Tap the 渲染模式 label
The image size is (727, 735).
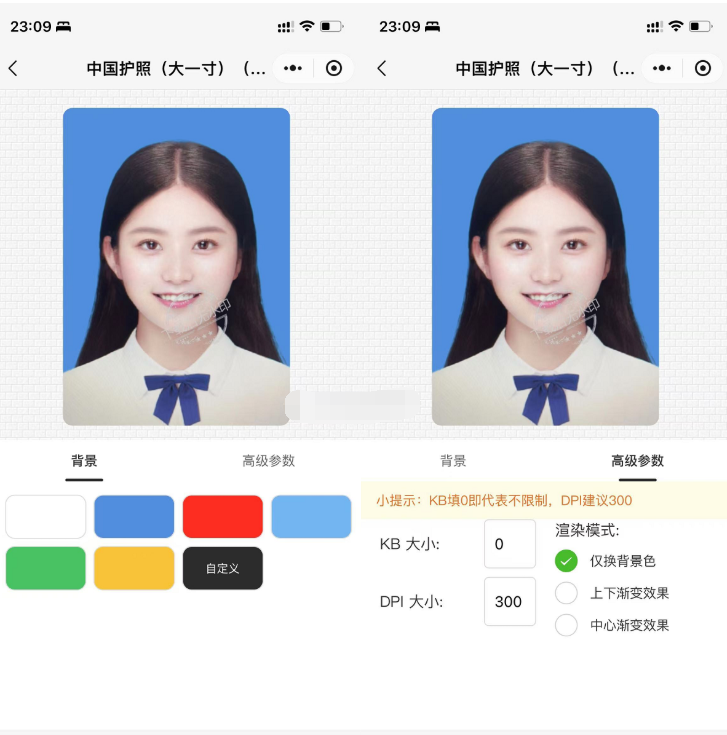[x=587, y=530]
